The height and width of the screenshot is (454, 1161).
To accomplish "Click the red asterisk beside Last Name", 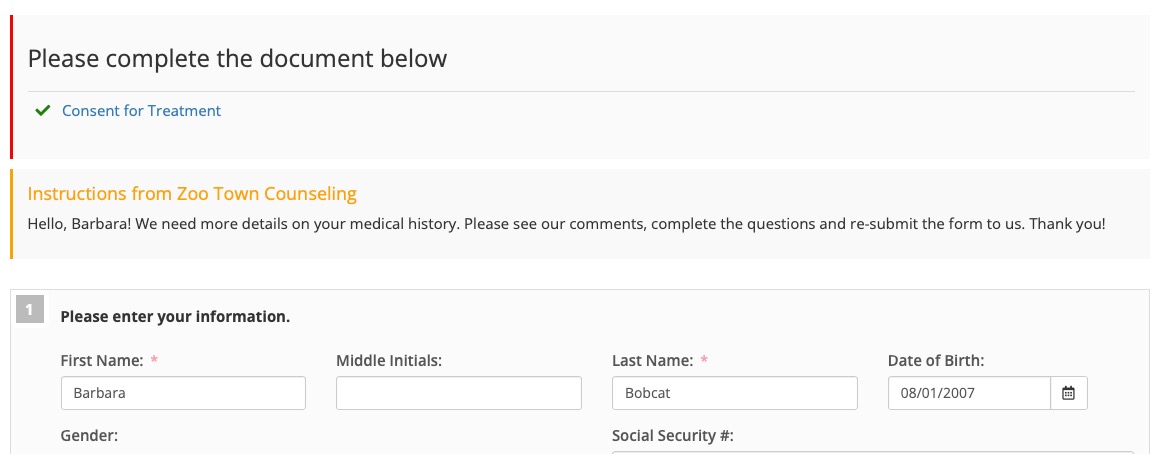I will pos(704,360).
